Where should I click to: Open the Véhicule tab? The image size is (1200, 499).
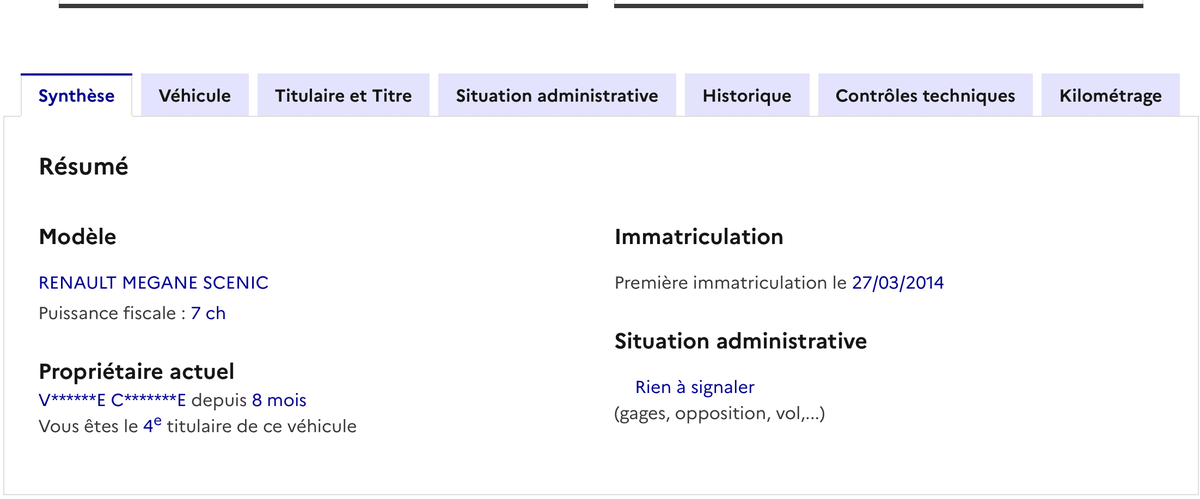point(195,96)
